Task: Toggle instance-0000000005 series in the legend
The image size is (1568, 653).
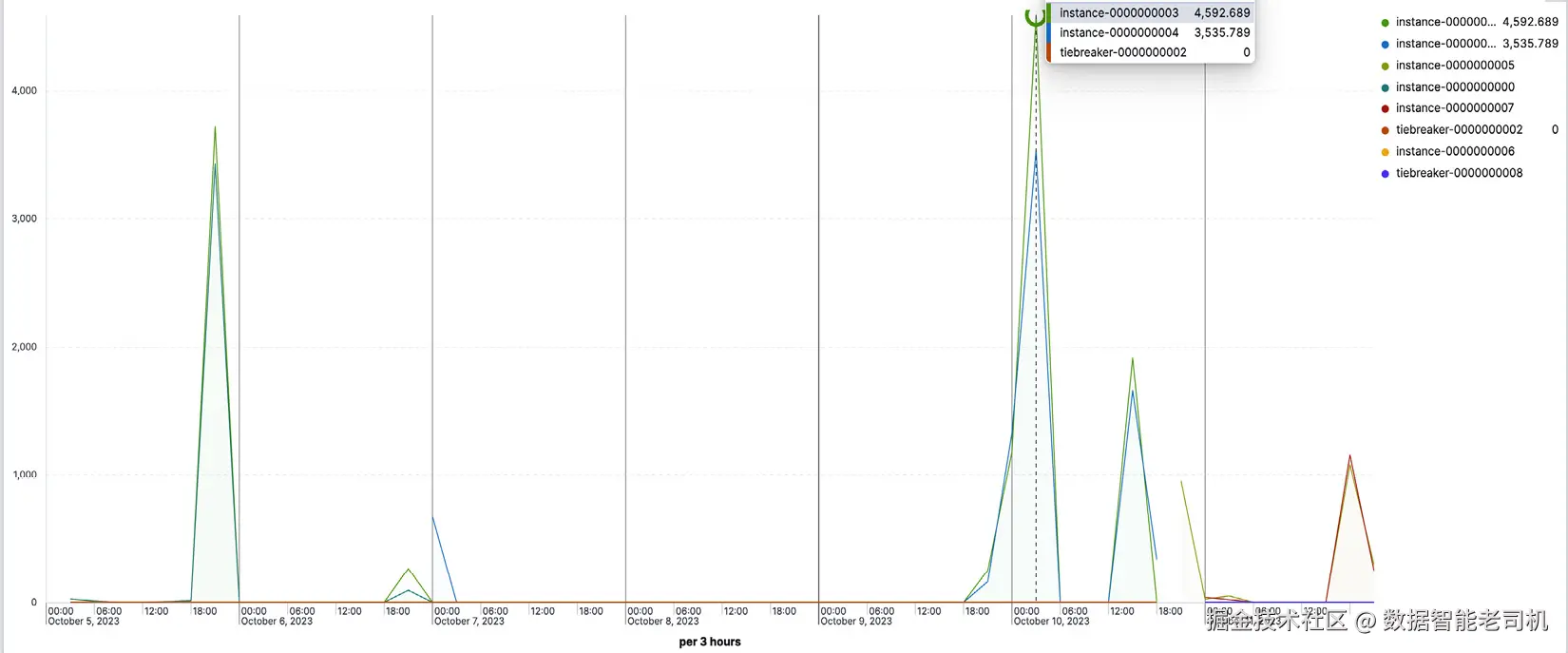Action: click(x=1455, y=66)
